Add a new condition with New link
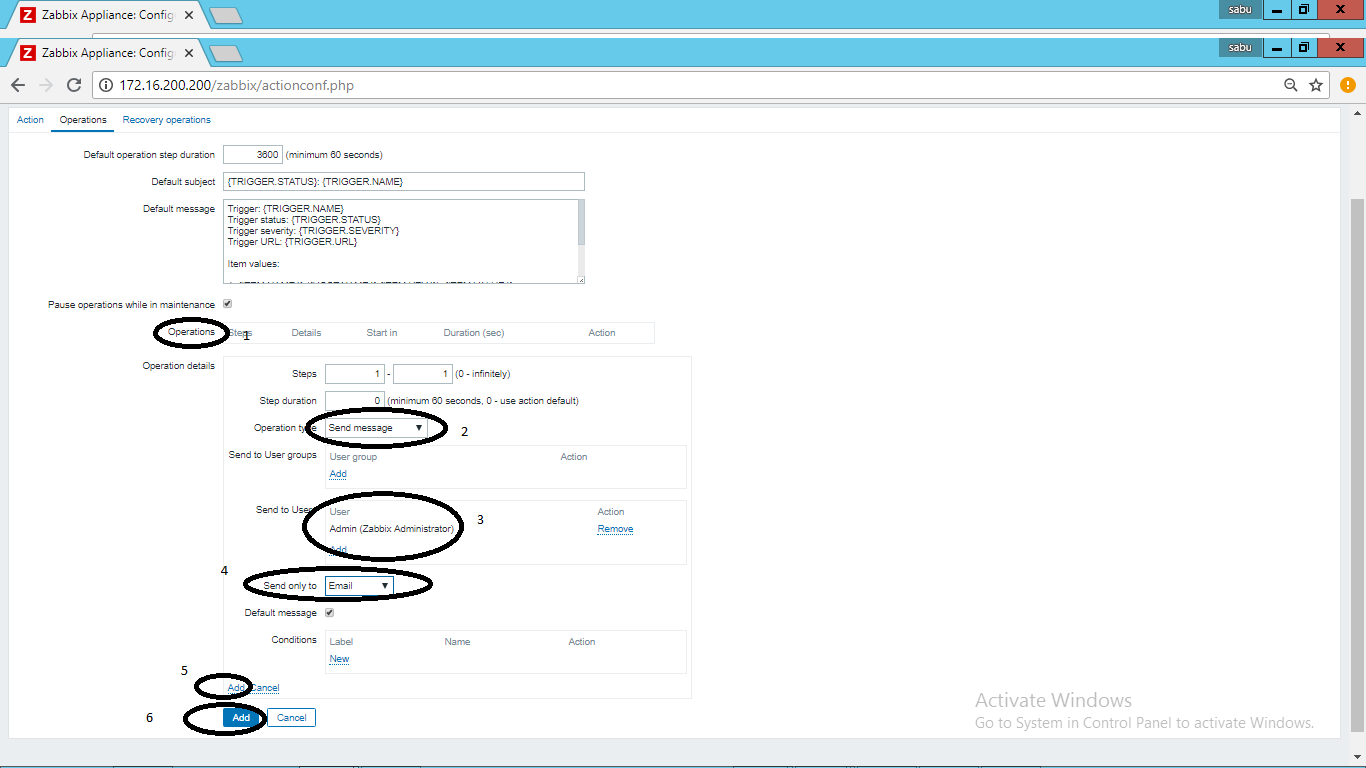This screenshot has width=1366, height=768. [x=339, y=659]
